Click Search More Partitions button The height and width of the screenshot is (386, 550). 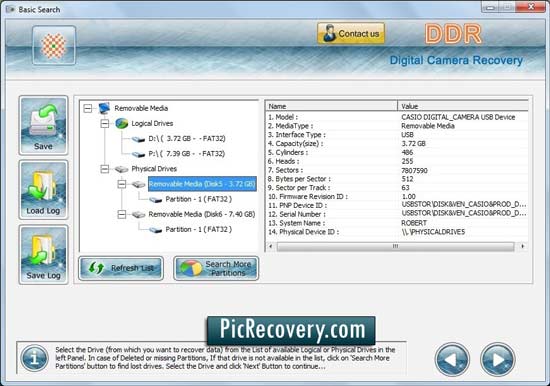[x=216, y=268]
